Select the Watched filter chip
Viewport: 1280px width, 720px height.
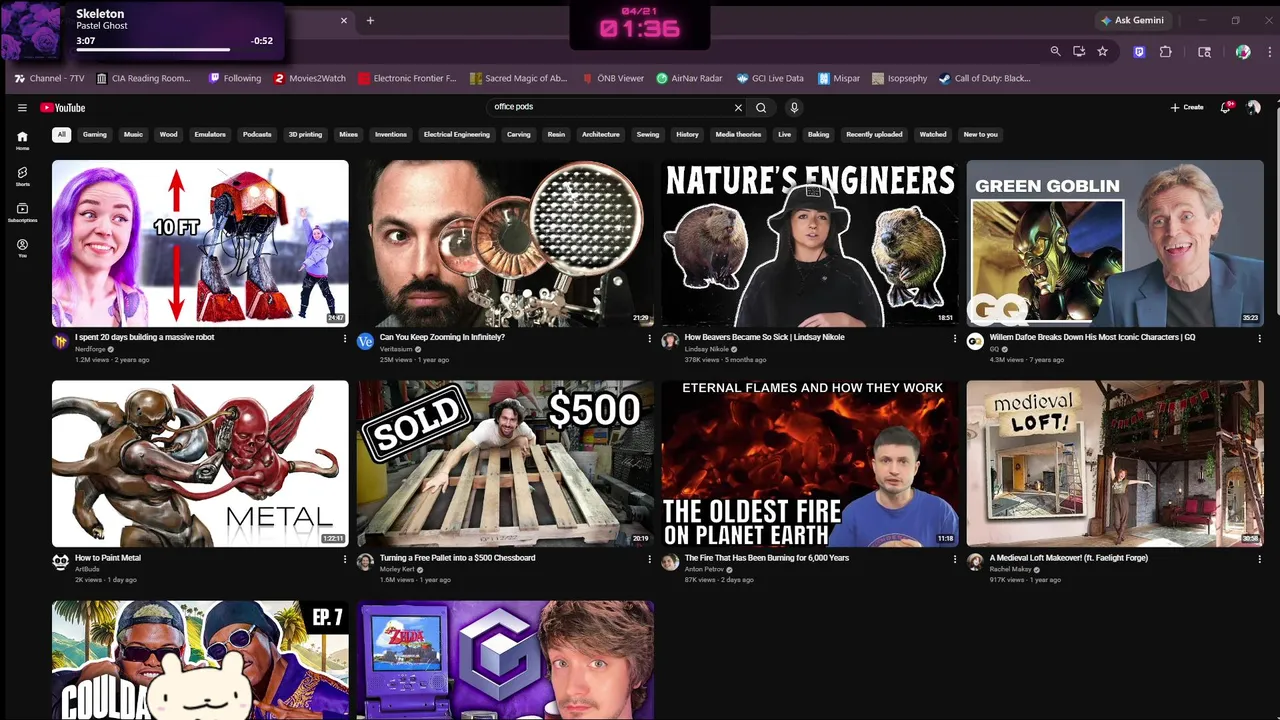[x=933, y=134]
